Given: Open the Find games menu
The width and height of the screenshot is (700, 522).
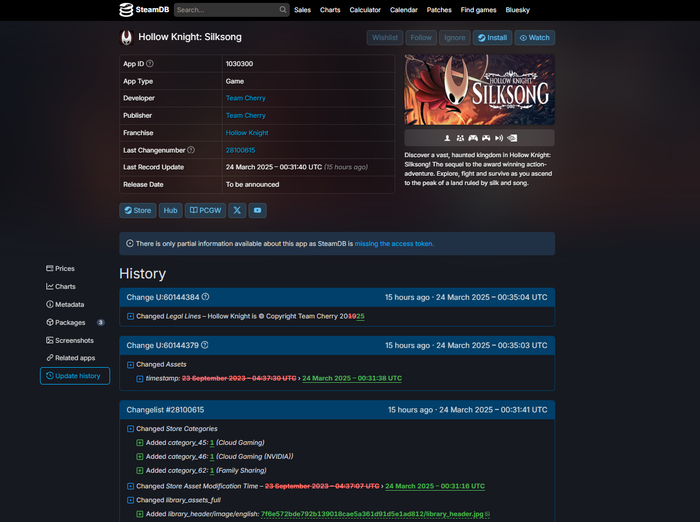Looking at the screenshot, I should pyautogui.click(x=478, y=10).
